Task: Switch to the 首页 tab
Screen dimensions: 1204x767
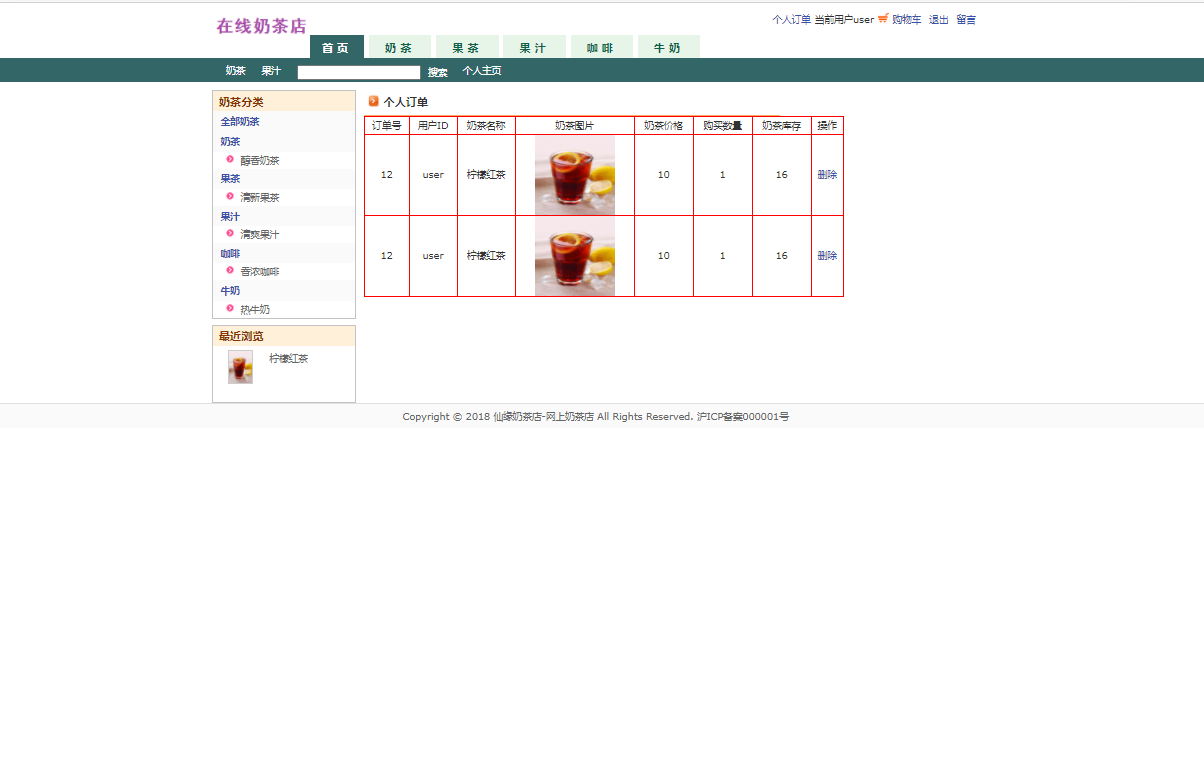Action: (337, 46)
